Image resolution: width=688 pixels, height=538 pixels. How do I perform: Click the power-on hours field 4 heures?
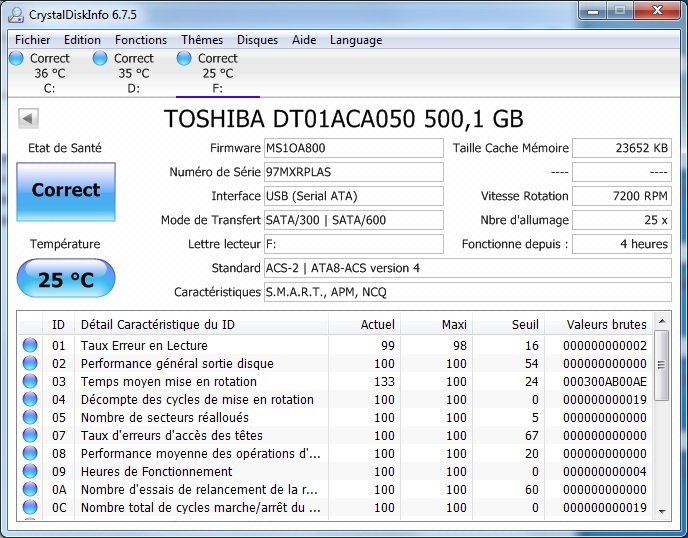point(622,244)
